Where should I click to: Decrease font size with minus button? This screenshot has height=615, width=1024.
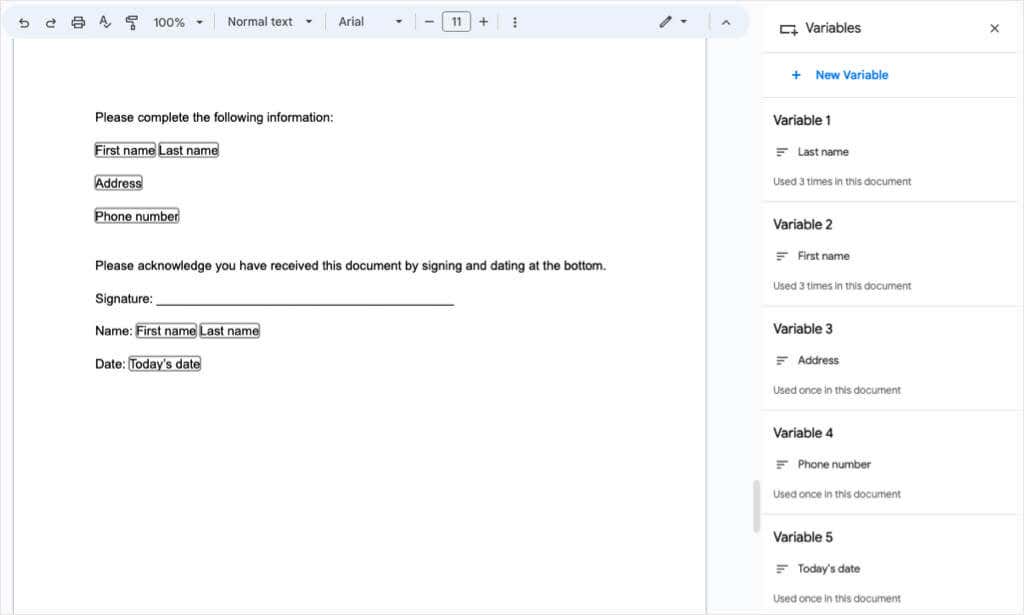[429, 22]
